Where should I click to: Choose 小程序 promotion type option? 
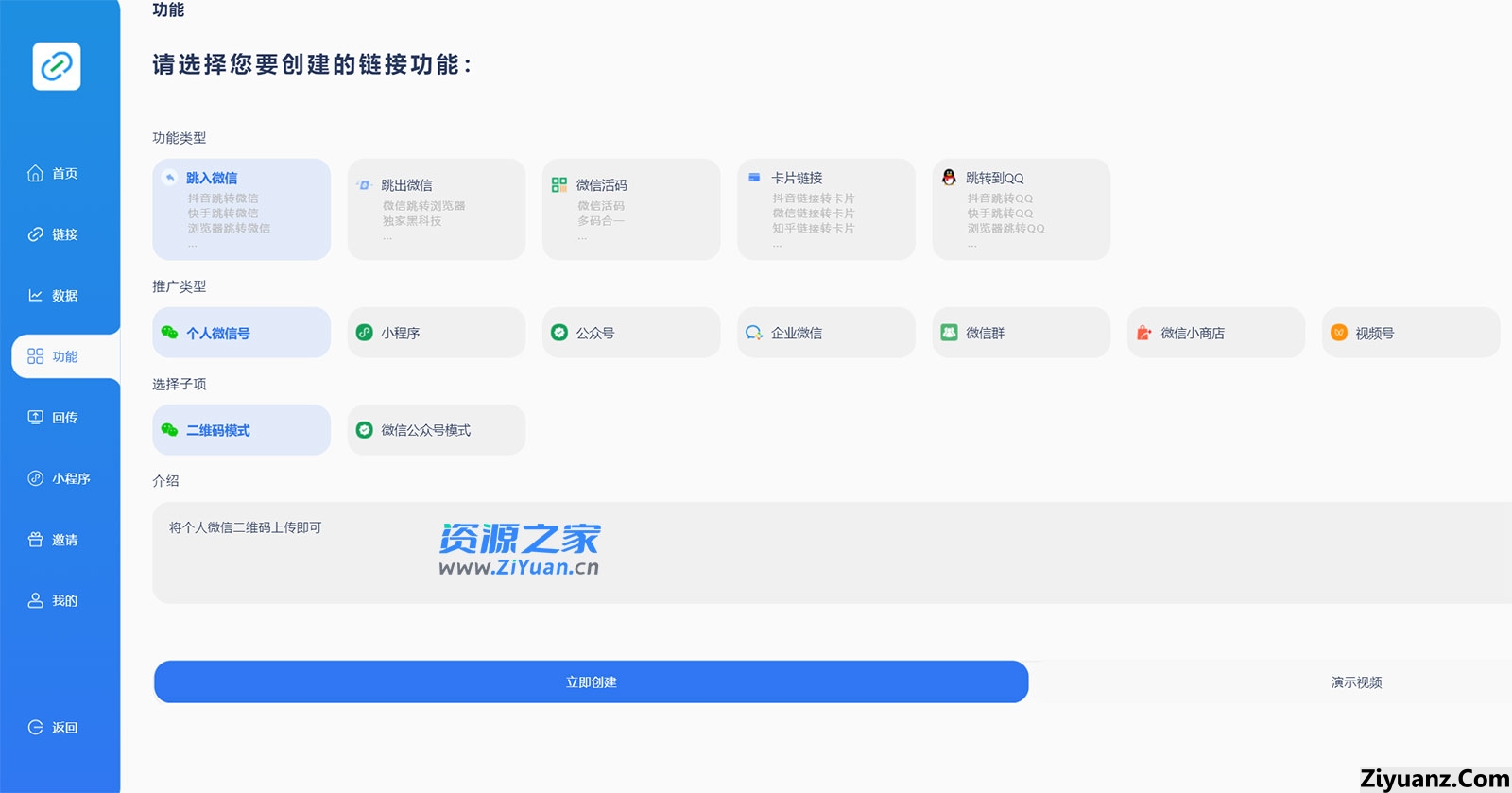[437, 333]
